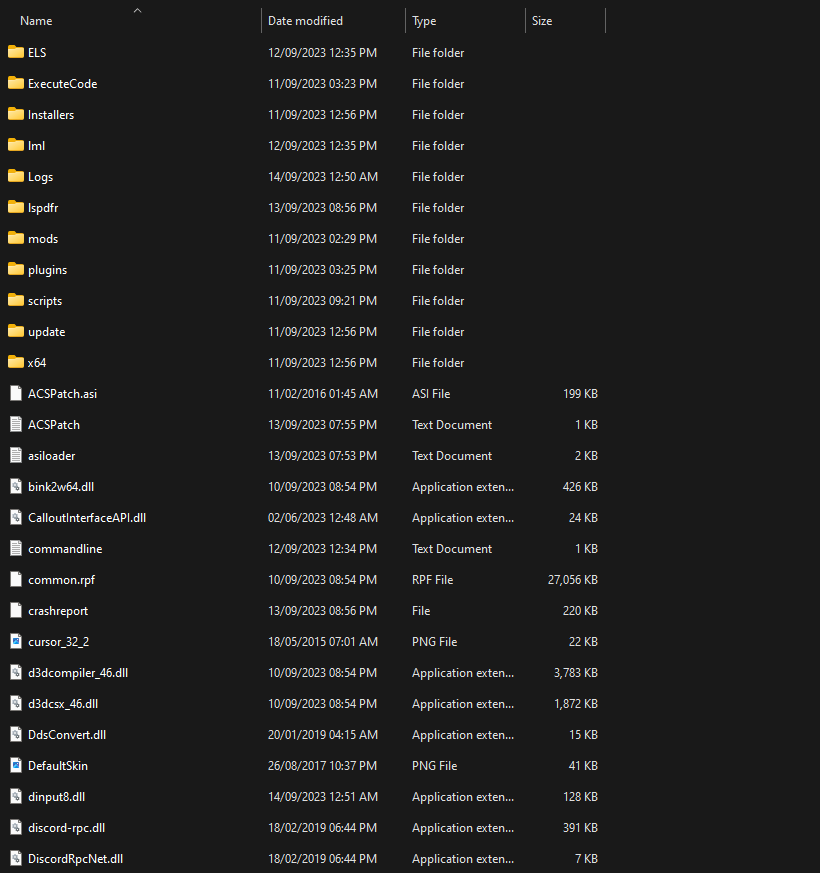This screenshot has width=820, height=873.
Task: Select the CalloutInterfaceAPI.dll file name
Action: (87, 517)
